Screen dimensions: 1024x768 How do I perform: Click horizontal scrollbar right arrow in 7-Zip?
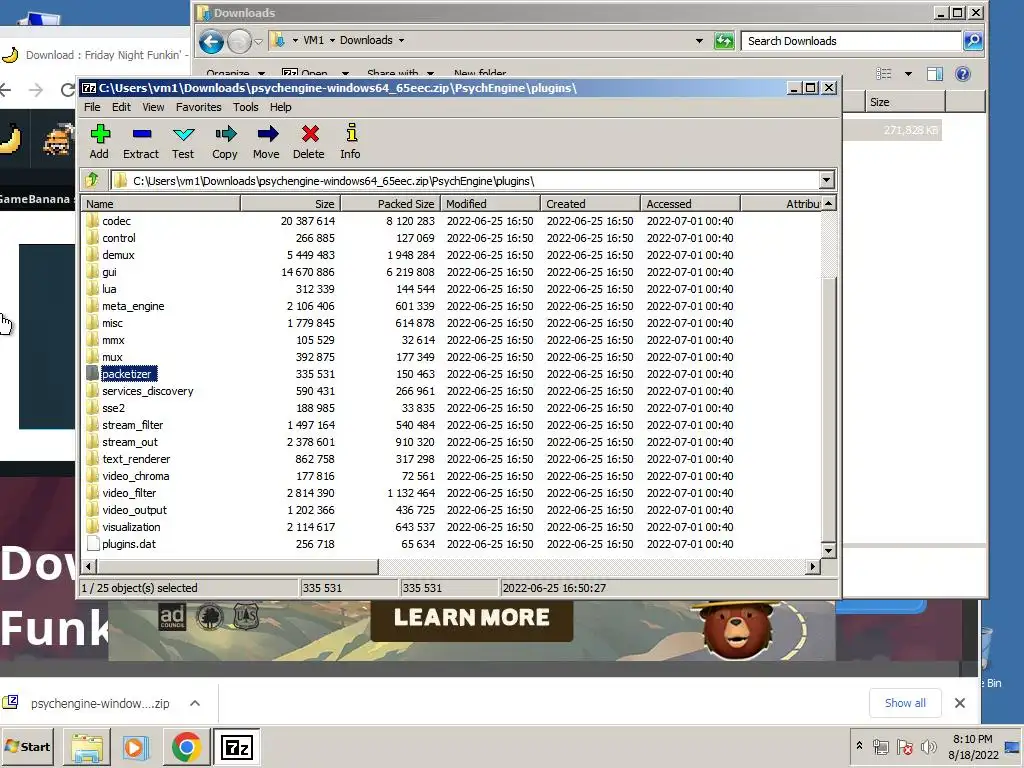(x=813, y=566)
